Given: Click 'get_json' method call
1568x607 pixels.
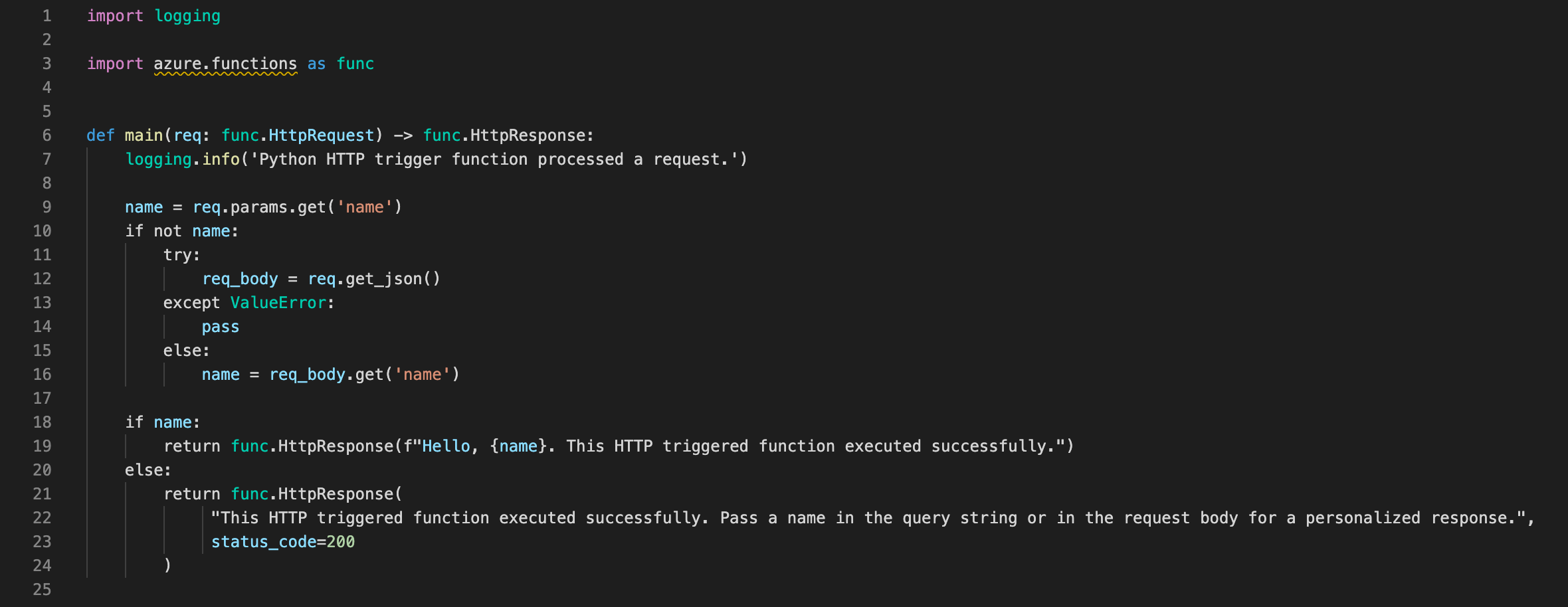Looking at the screenshot, I should point(383,279).
